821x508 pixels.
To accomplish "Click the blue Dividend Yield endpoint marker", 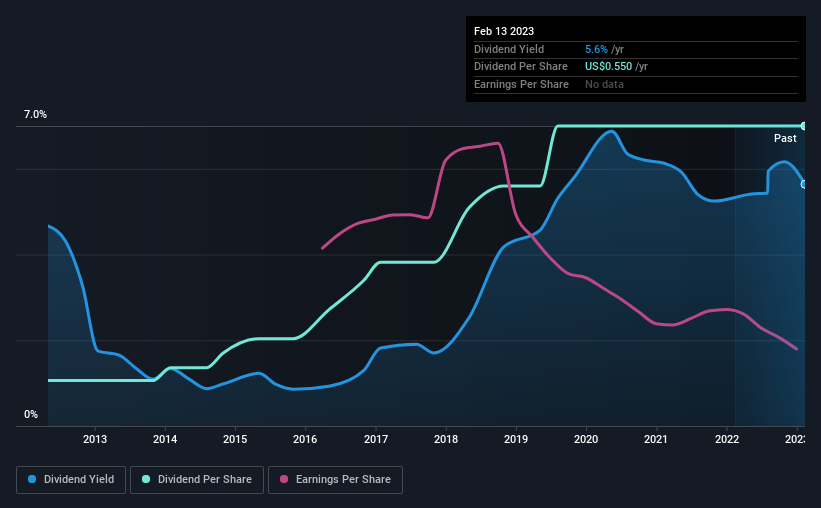I will click(804, 184).
